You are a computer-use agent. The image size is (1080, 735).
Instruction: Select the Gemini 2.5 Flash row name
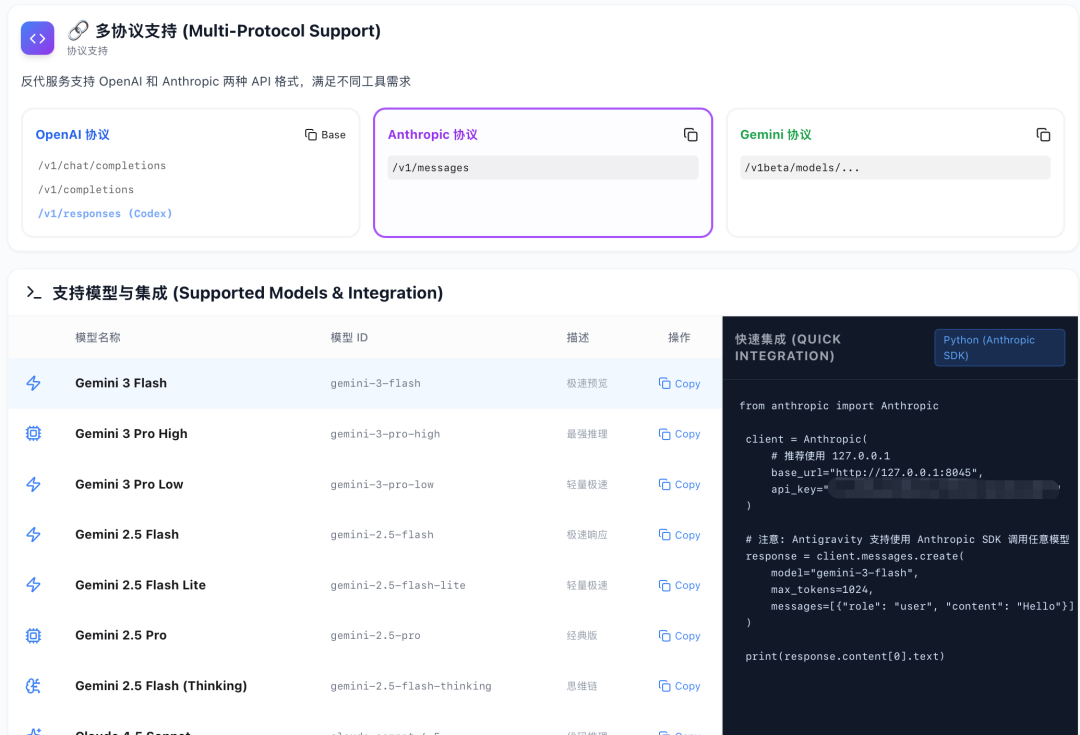coord(127,535)
